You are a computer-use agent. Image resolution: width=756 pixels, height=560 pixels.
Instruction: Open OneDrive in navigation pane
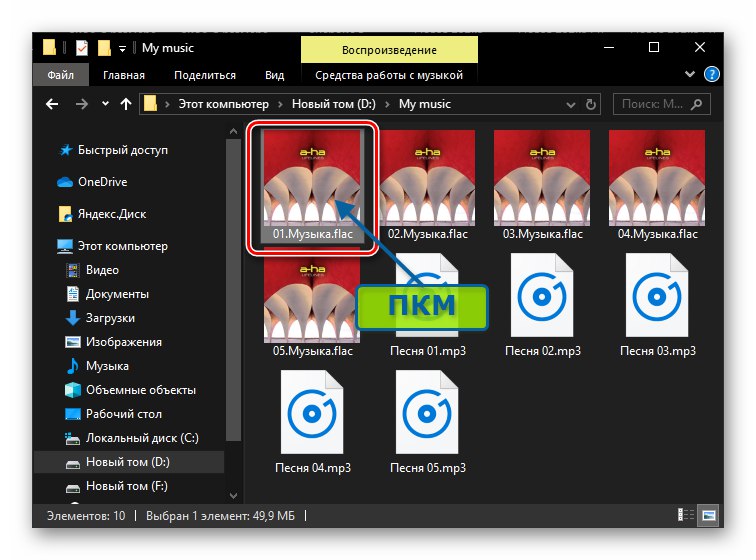tap(103, 182)
